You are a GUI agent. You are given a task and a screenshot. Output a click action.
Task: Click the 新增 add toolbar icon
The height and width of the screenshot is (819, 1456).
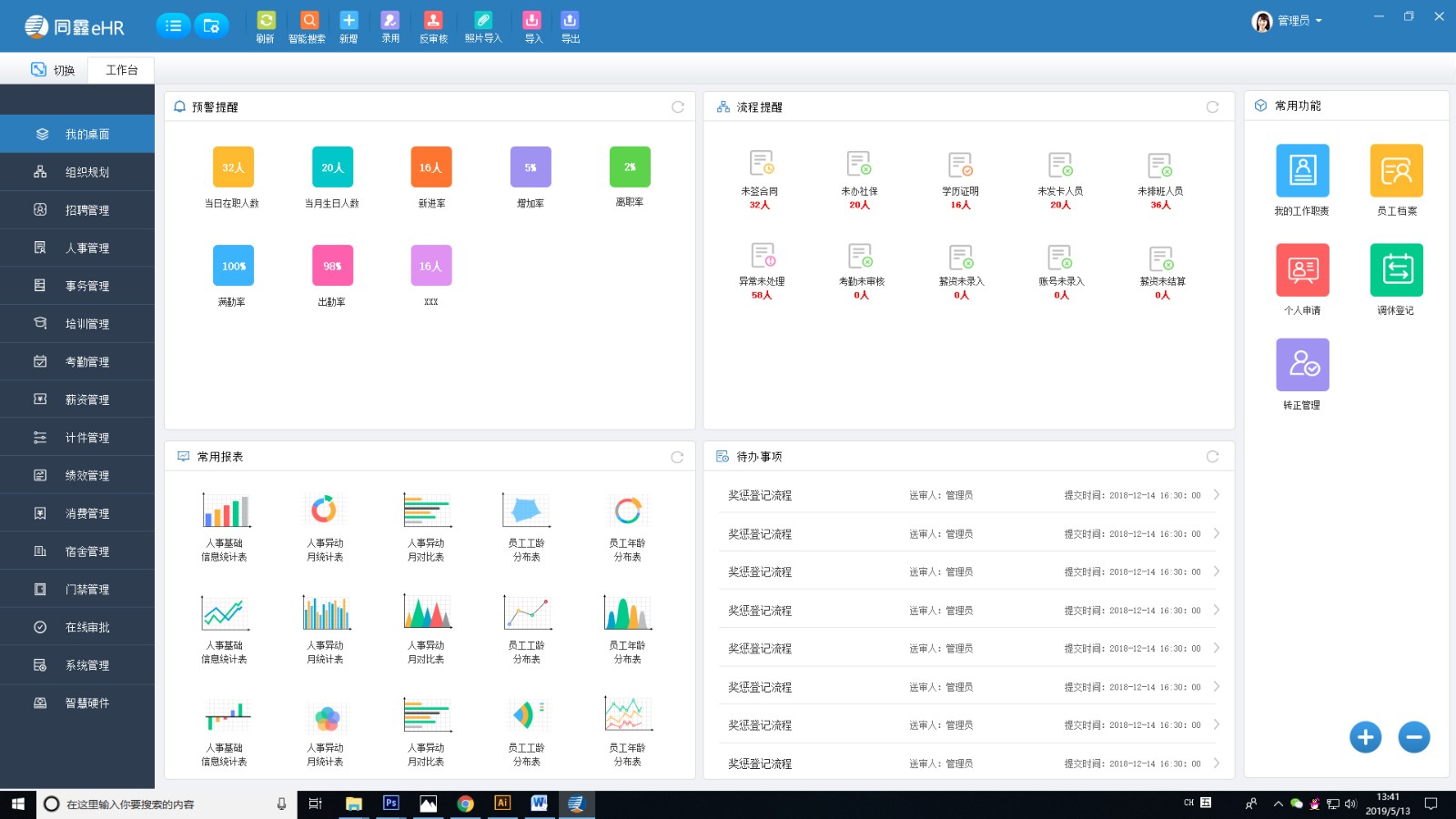click(x=349, y=21)
